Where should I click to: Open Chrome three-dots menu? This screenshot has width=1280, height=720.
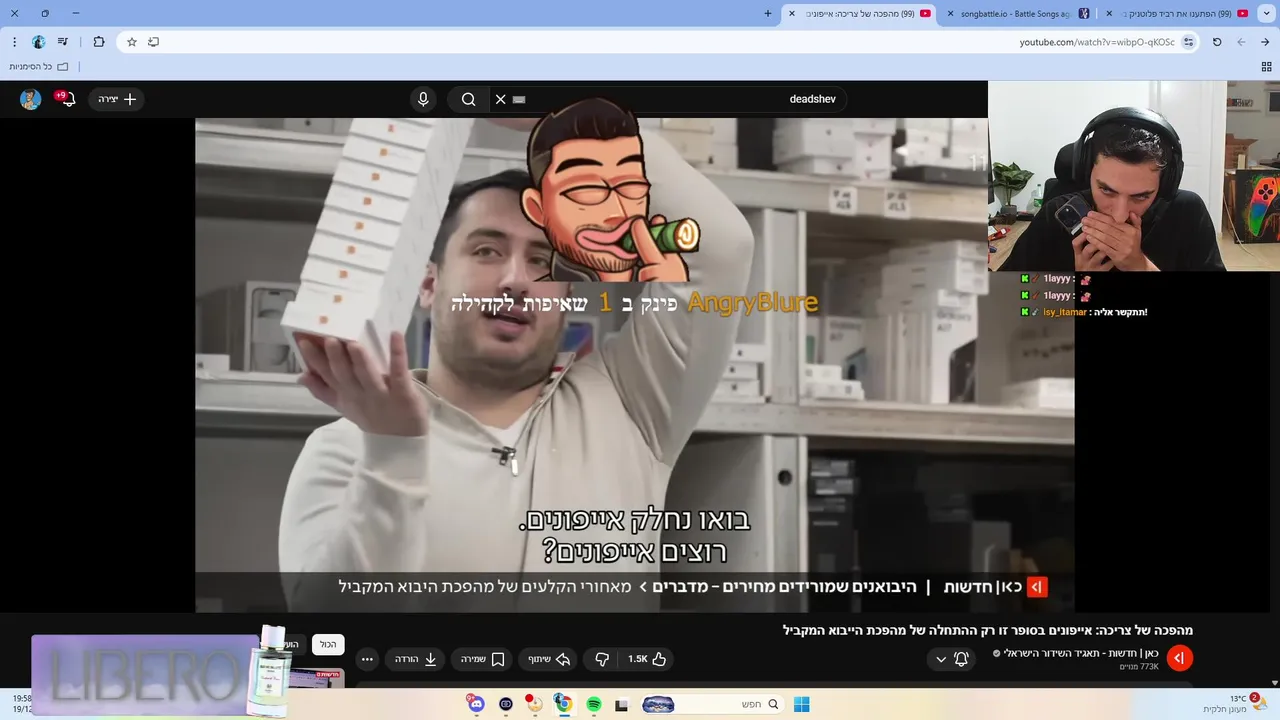14,42
